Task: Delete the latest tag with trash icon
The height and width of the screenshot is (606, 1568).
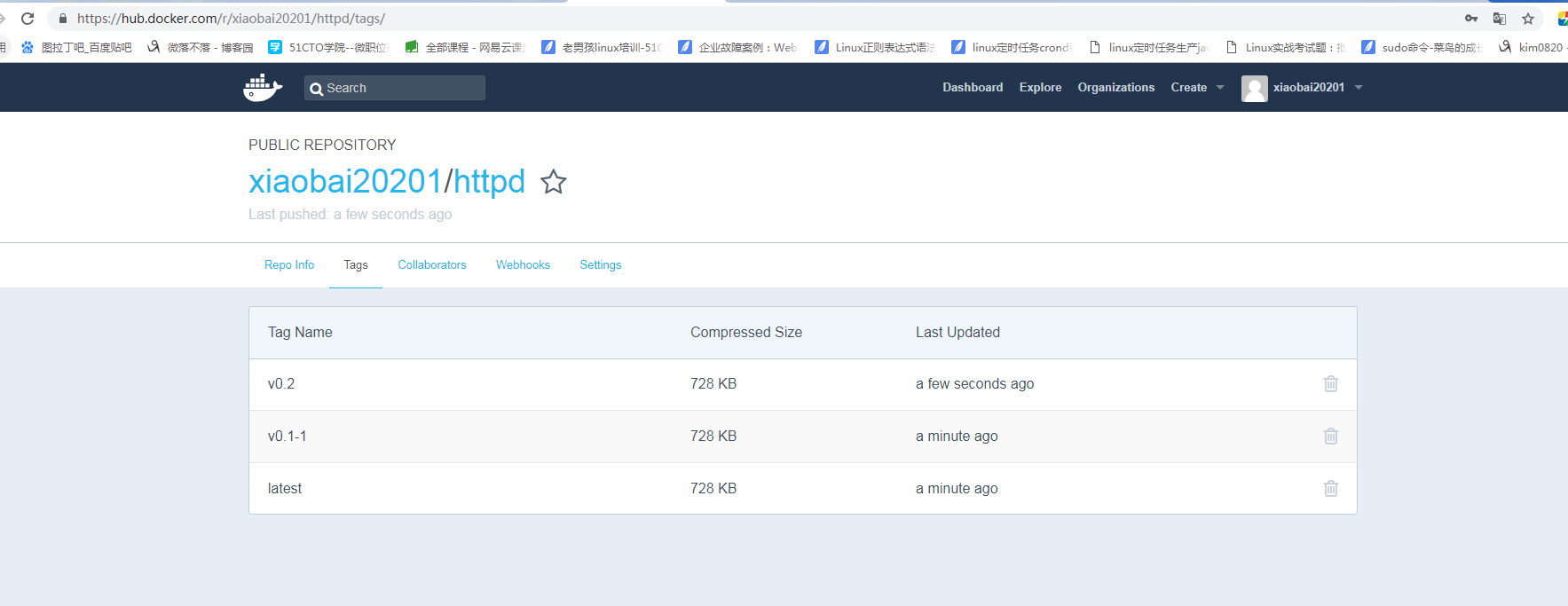Action: [1331, 489]
